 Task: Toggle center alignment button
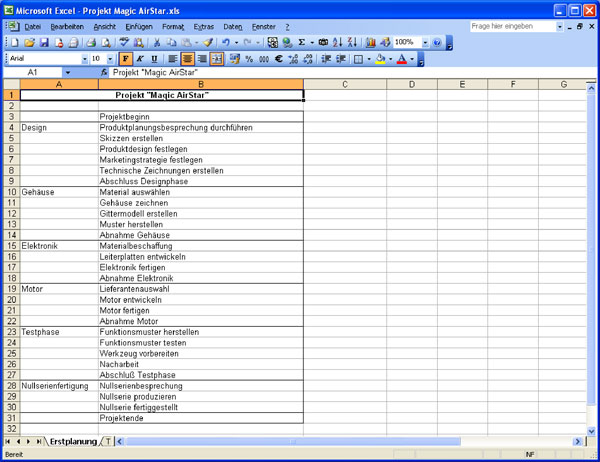point(187,59)
